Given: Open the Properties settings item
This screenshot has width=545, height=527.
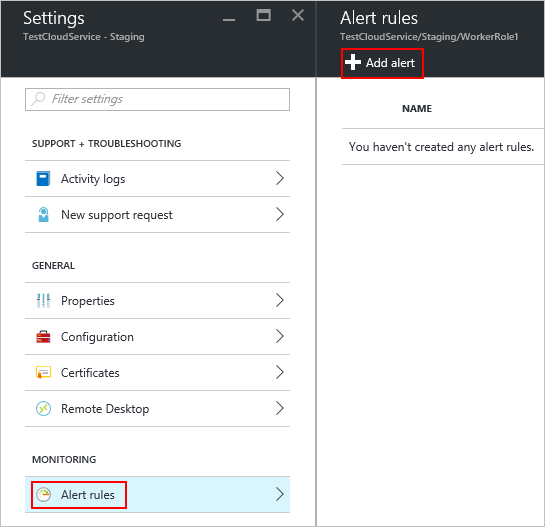Looking at the screenshot, I should [x=157, y=301].
